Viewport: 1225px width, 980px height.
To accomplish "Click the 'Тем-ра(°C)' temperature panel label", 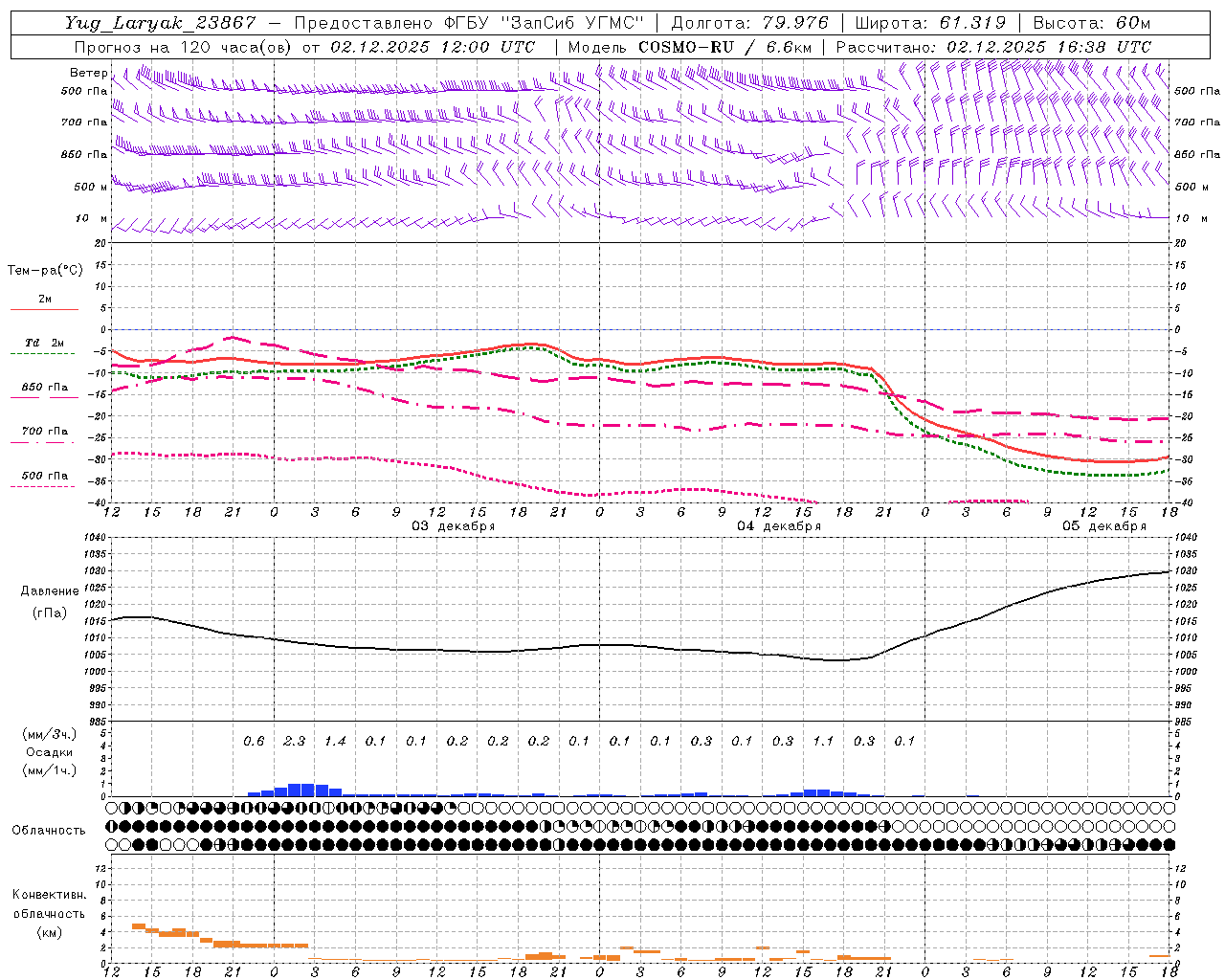I will tap(45, 271).
